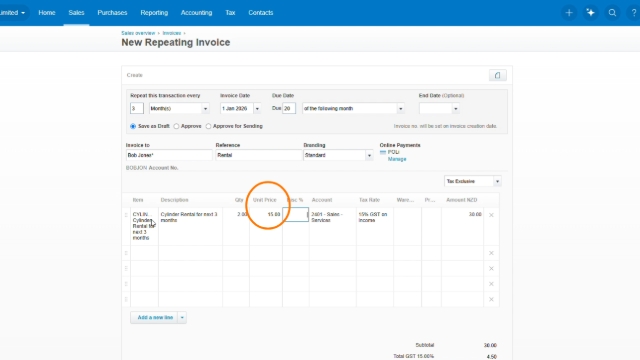
Task: Open the search magnifier icon
Action: 612,13
